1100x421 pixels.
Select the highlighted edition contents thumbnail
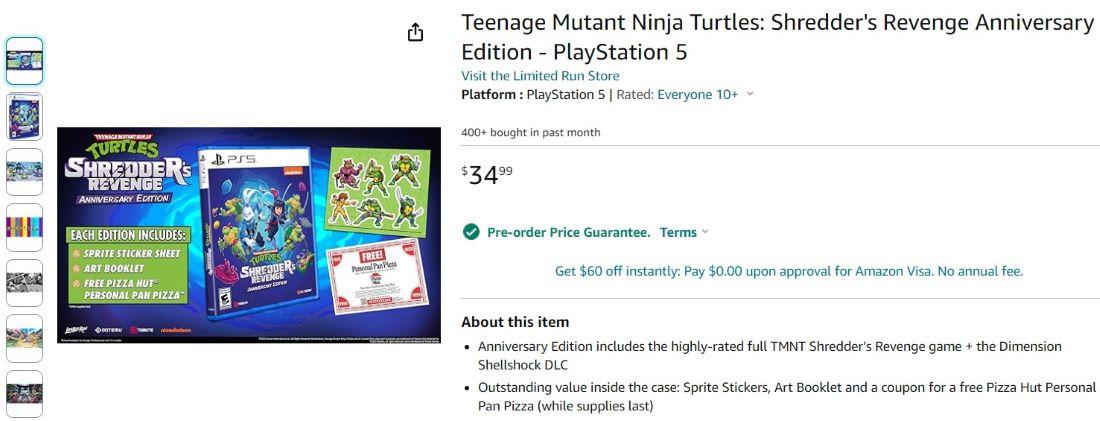[x=24, y=61]
